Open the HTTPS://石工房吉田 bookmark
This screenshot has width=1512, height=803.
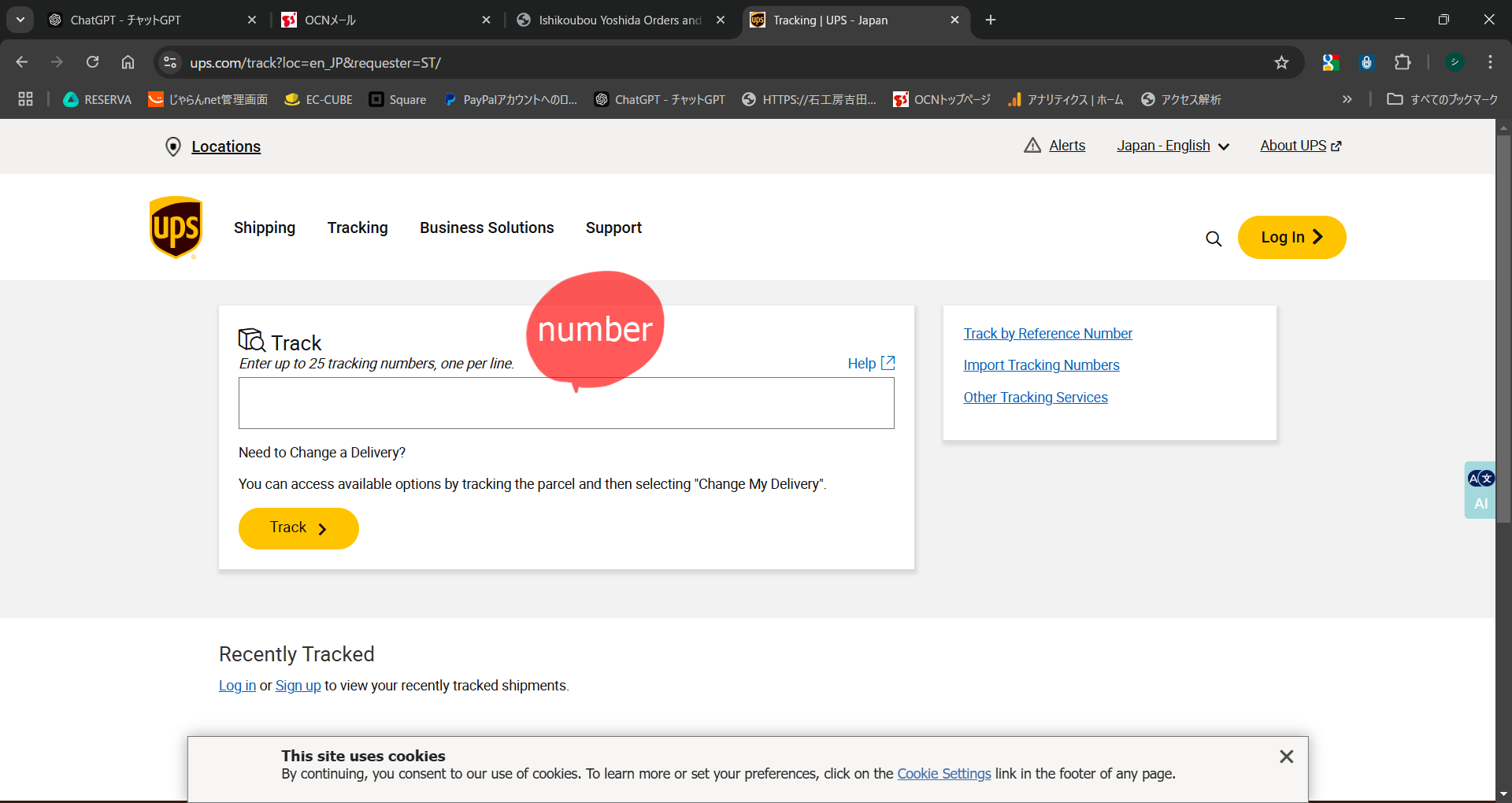point(810,99)
